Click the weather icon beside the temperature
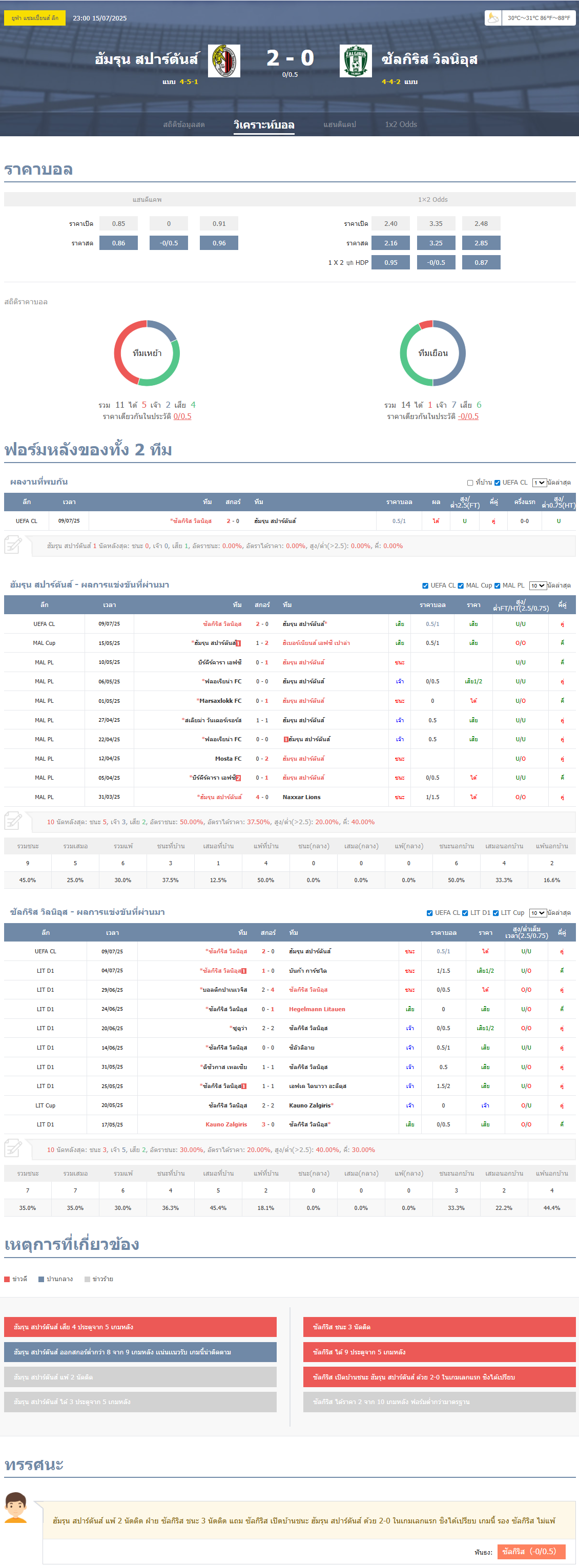 point(493,17)
